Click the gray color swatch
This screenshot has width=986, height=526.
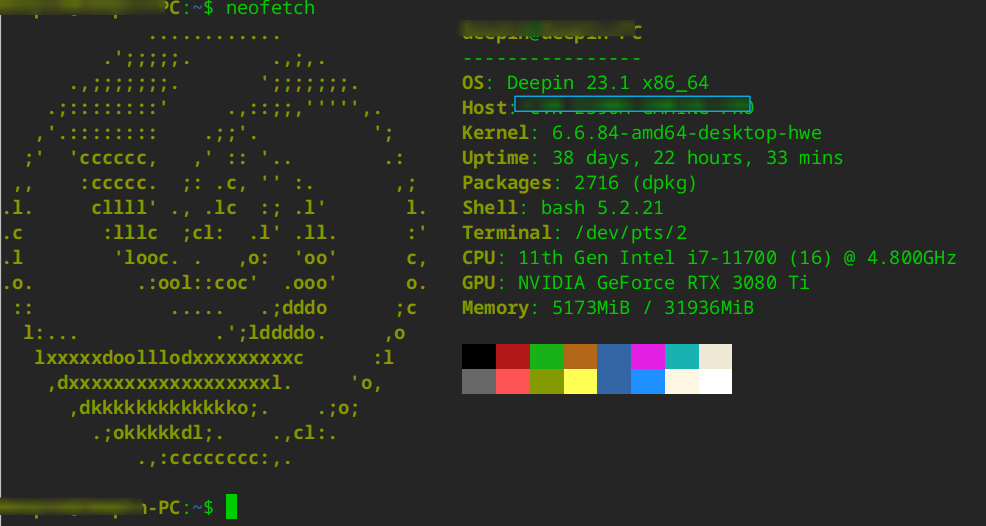(479, 381)
